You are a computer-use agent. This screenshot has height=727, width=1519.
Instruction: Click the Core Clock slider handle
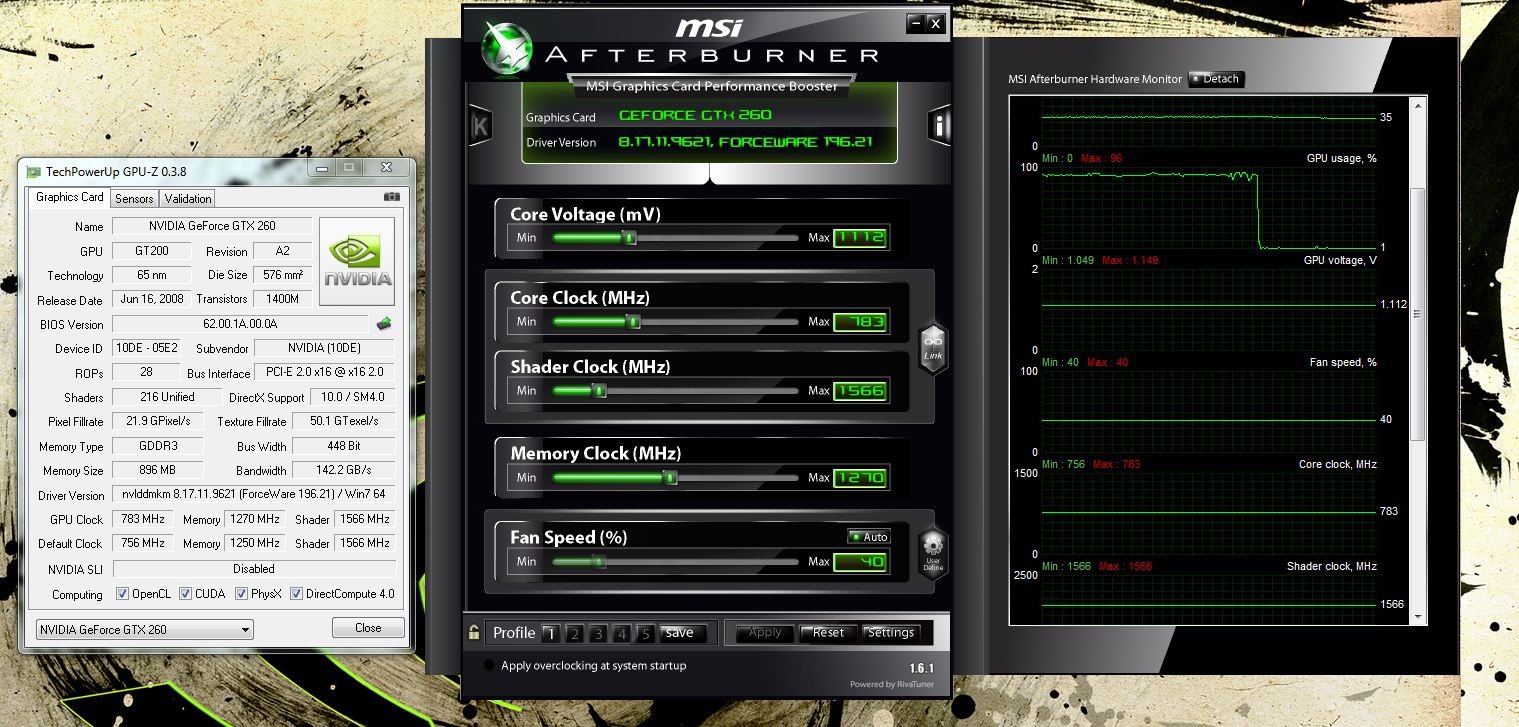633,322
